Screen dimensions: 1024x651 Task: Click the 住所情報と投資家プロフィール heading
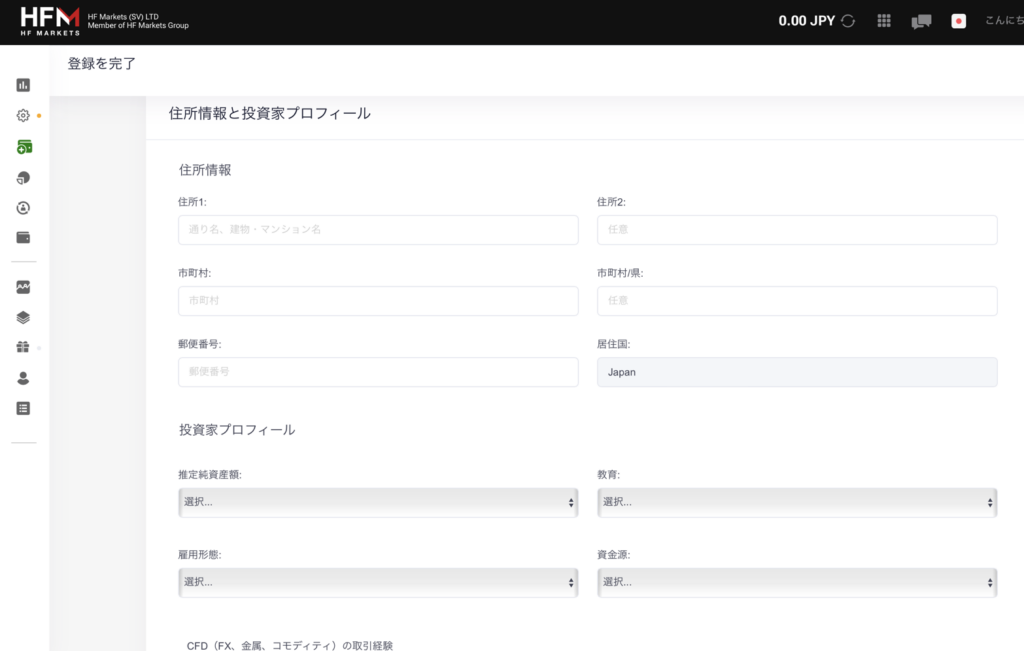[x=270, y=114]
